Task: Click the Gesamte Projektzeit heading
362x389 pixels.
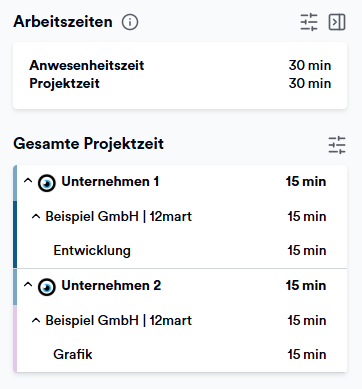Action: (88, 144)
